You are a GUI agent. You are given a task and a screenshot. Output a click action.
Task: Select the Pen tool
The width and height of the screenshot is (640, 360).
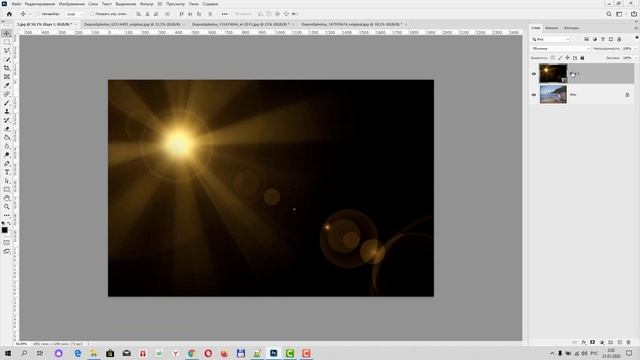coord(7,164)
